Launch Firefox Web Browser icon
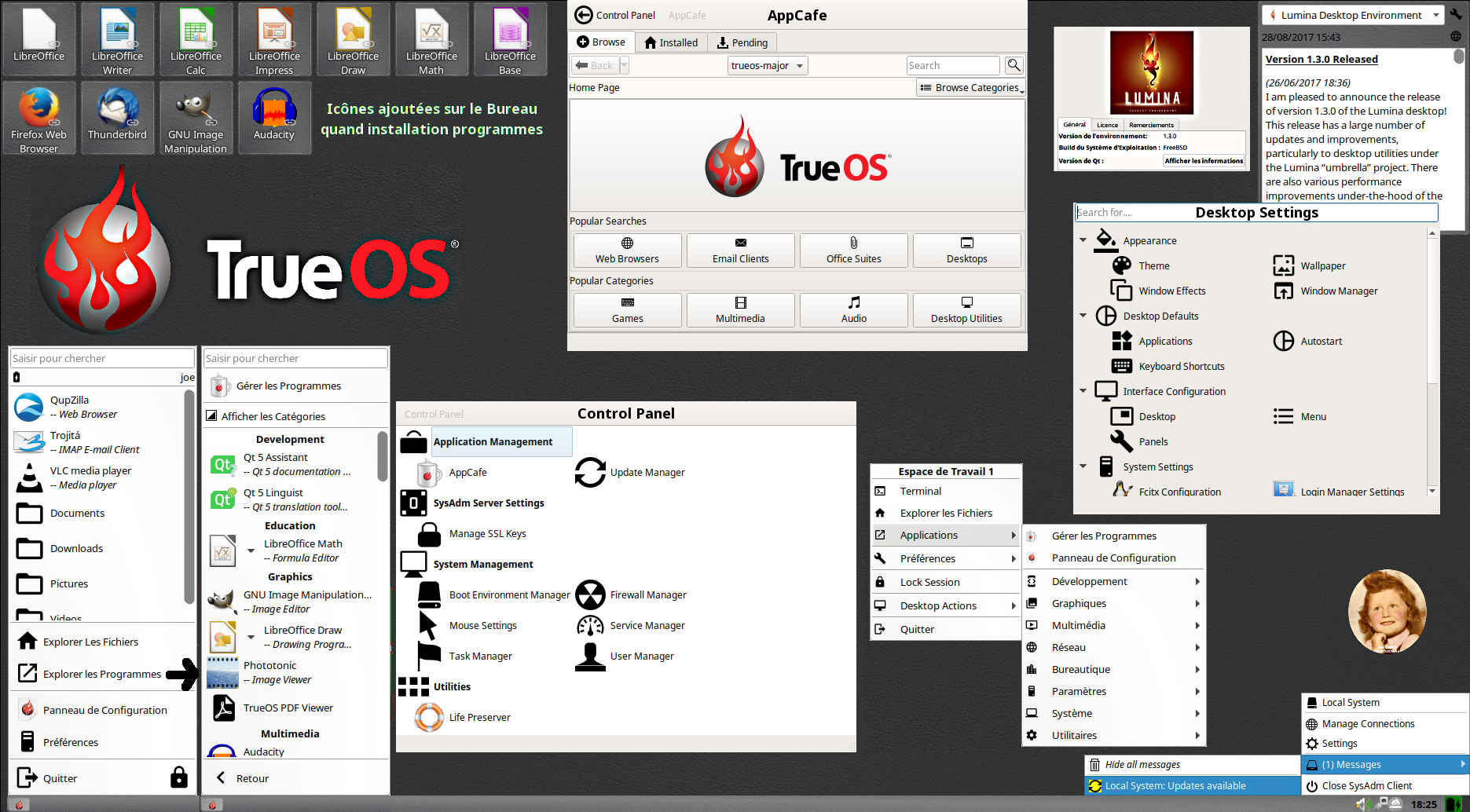Viewport: 1470px width, 812px height. [38, 118]
